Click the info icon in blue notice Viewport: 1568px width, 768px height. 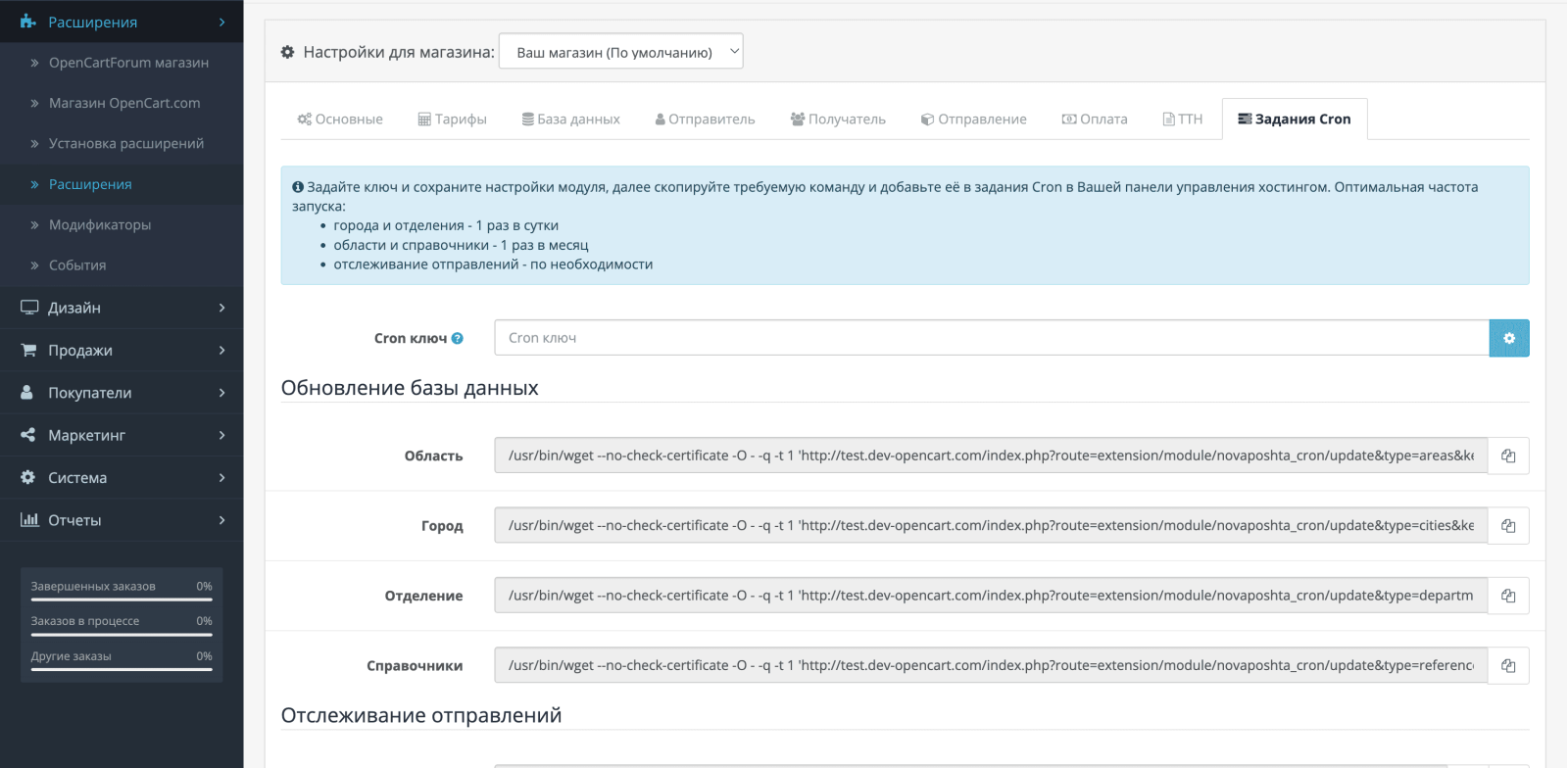tap(298, 187)
